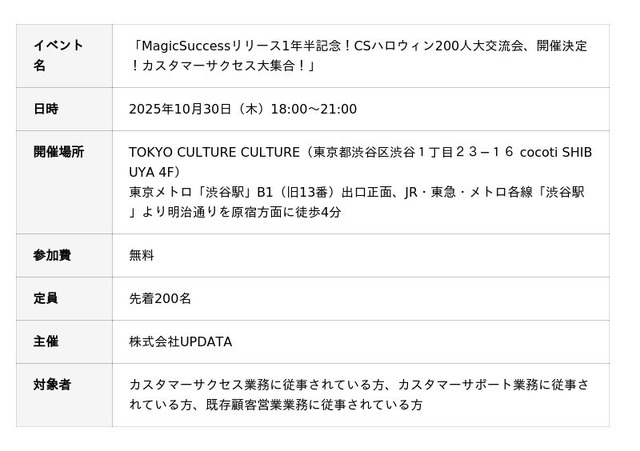This screenshot has height=451, width=640.
Task: Click the 日時 row label
Action: coord(46,109)
